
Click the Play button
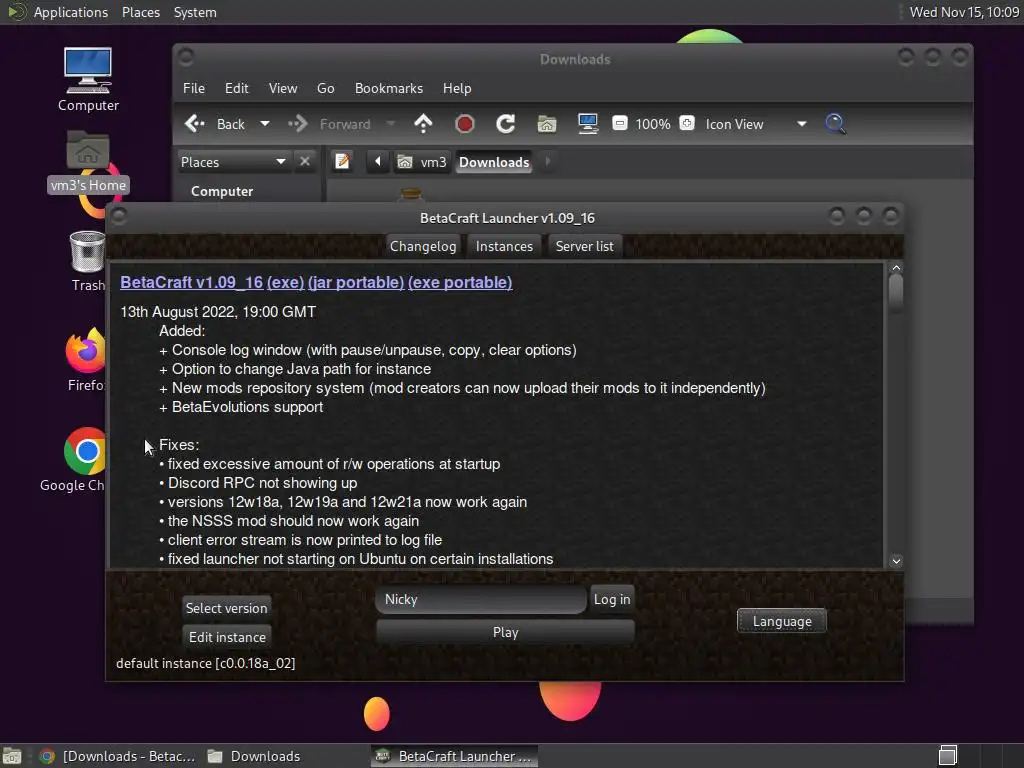click(x=505, y=632)
